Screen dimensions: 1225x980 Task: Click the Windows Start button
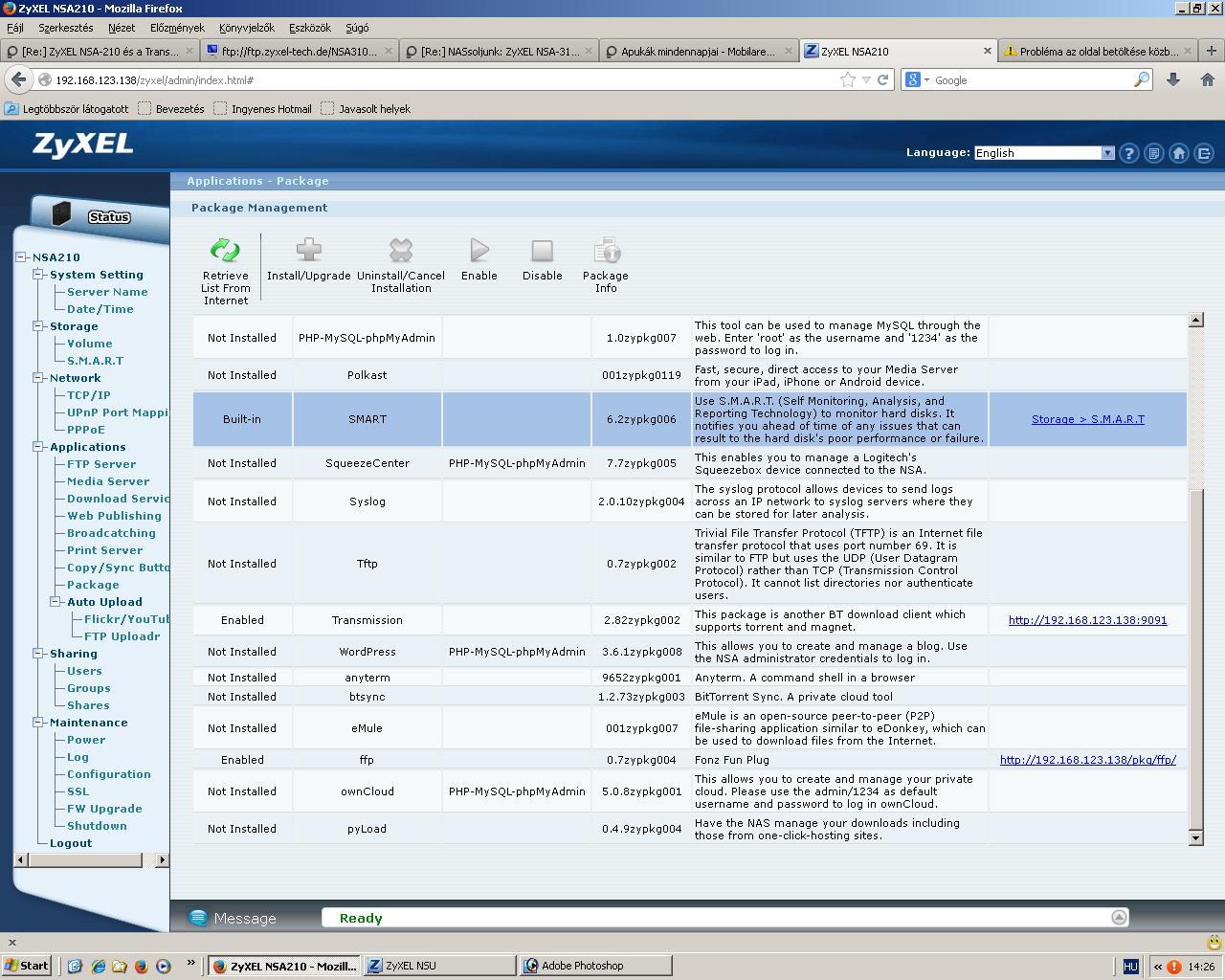pyautogui.click(x=26, y=966)
